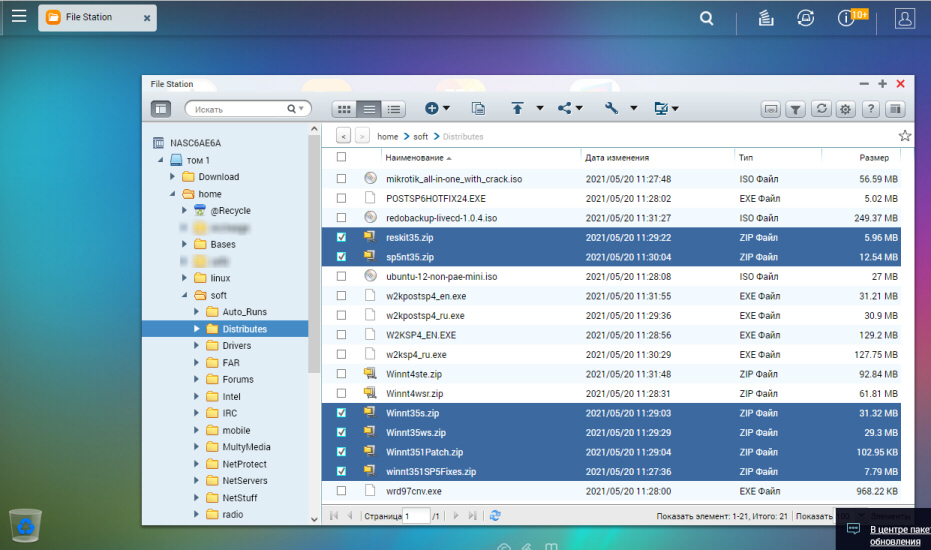Click the folder tree vertical scrollbar
The width and height of the screenshot is (931, 550).
coord(314,255)
